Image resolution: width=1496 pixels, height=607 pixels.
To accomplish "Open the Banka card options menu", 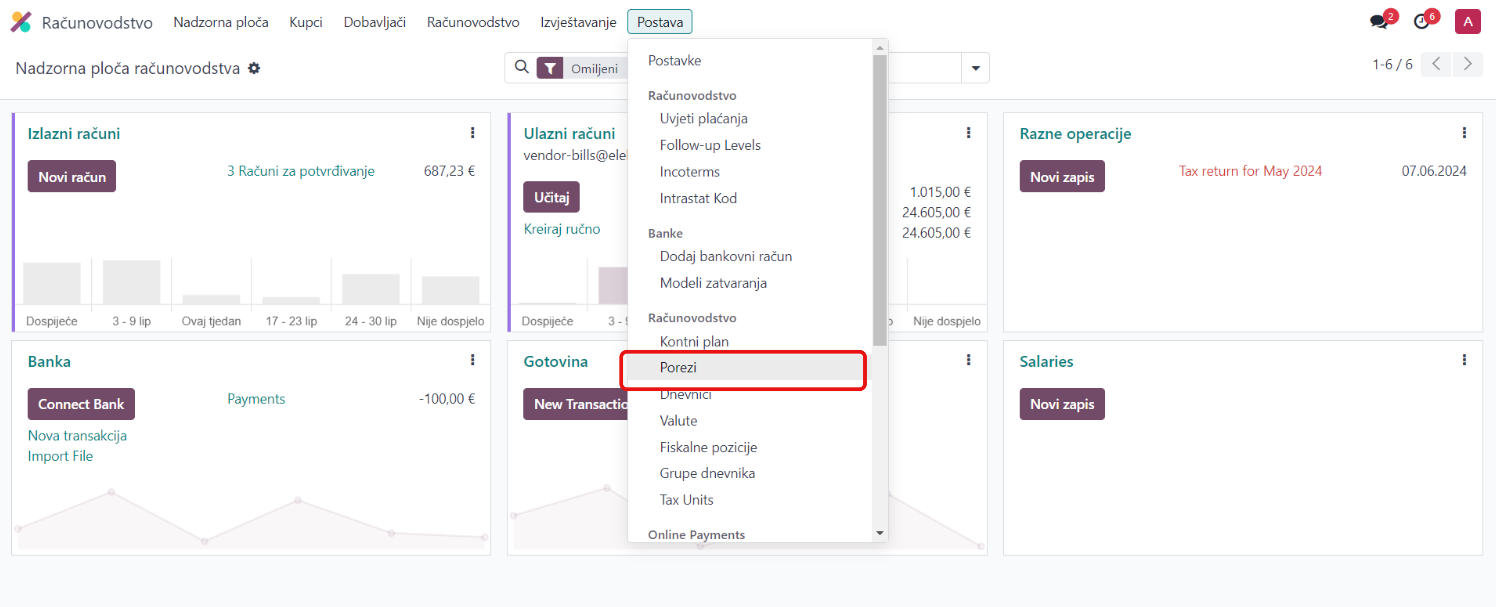I will (472, 360).
